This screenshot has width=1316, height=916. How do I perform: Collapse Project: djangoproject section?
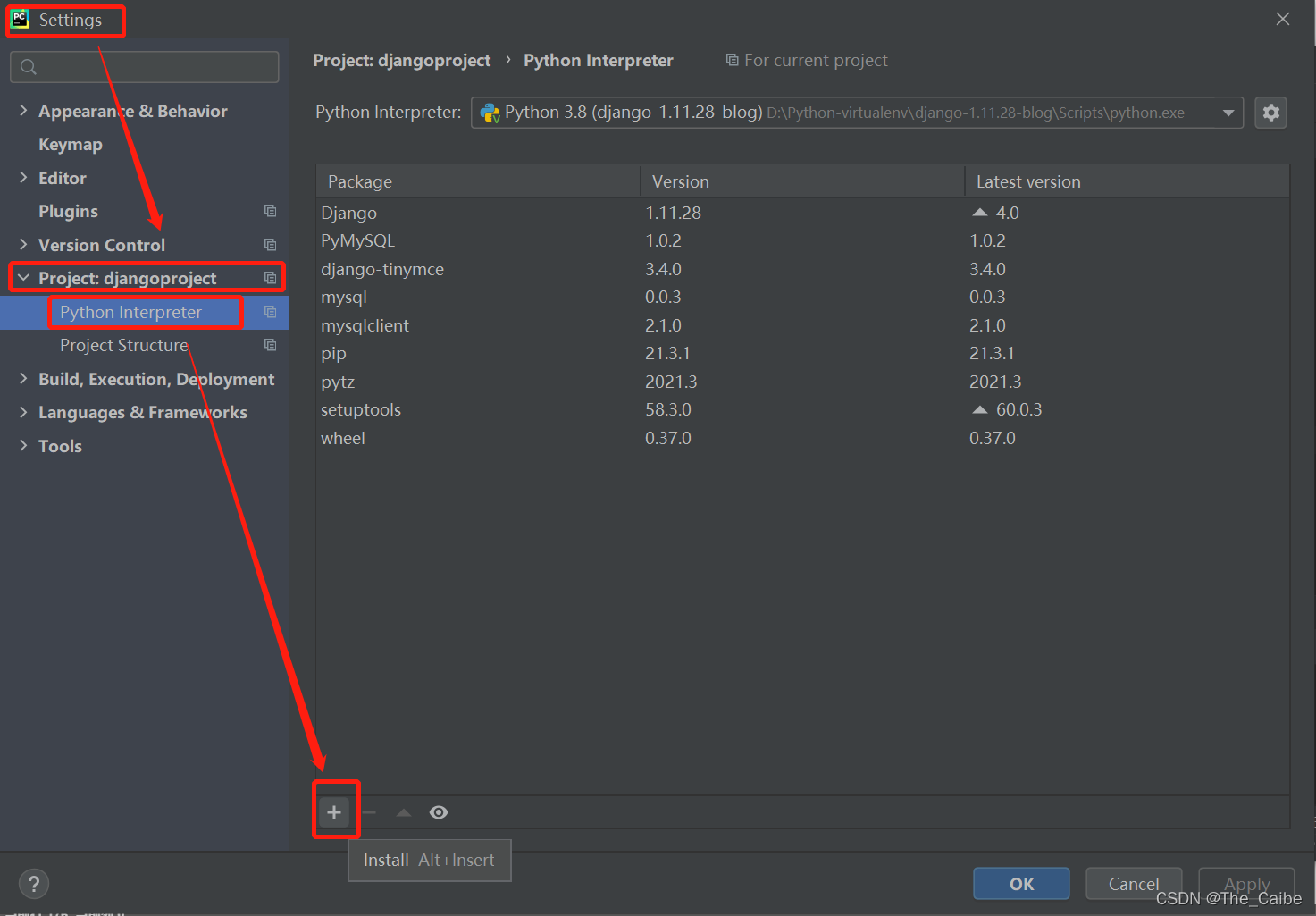pos(23,278)
